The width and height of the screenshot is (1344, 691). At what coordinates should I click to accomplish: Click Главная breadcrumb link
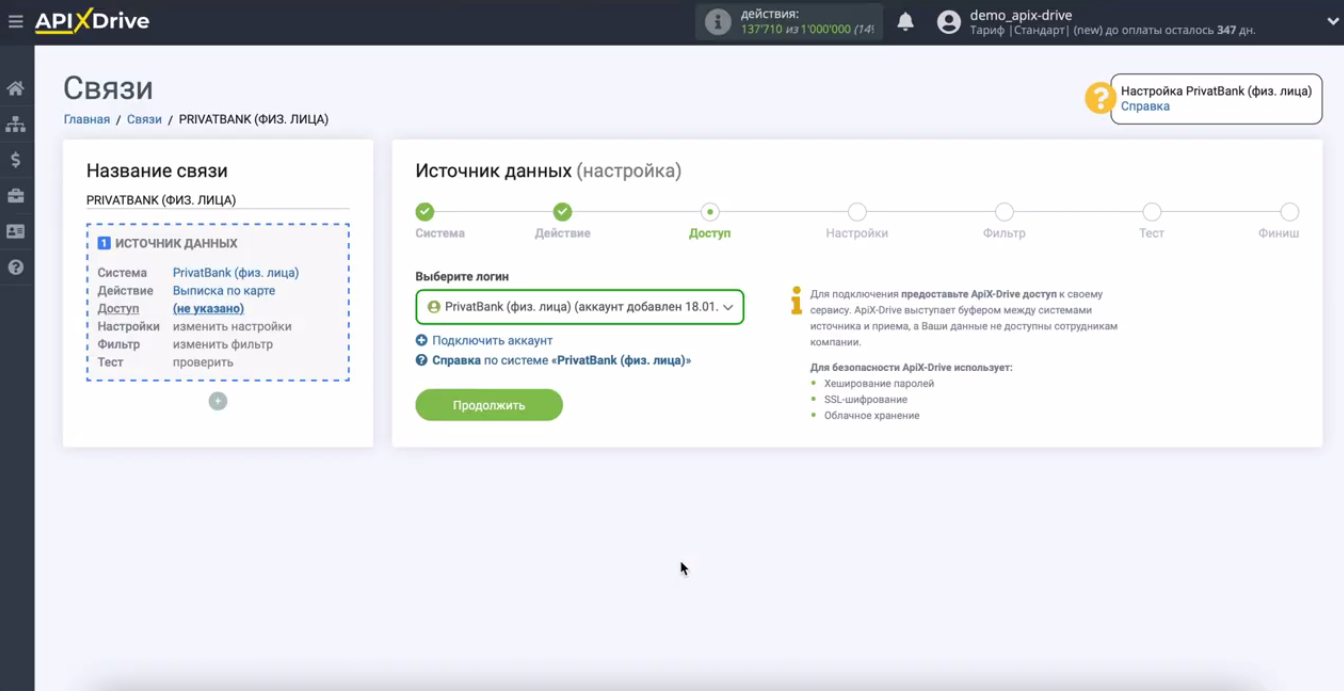[87, 119]
